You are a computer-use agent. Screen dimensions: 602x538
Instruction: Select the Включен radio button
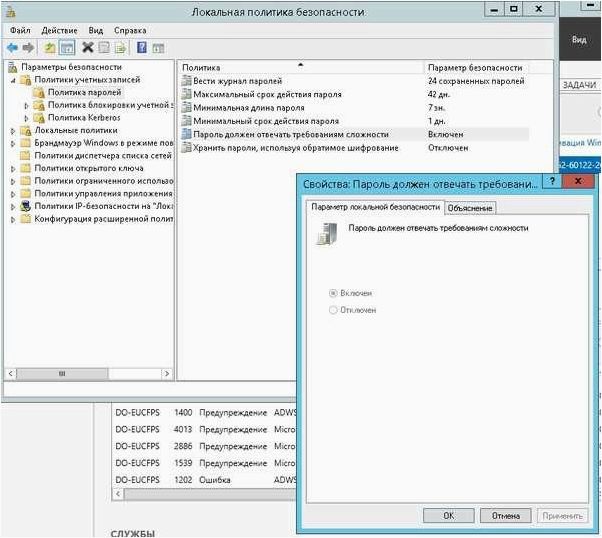[333, 293]
